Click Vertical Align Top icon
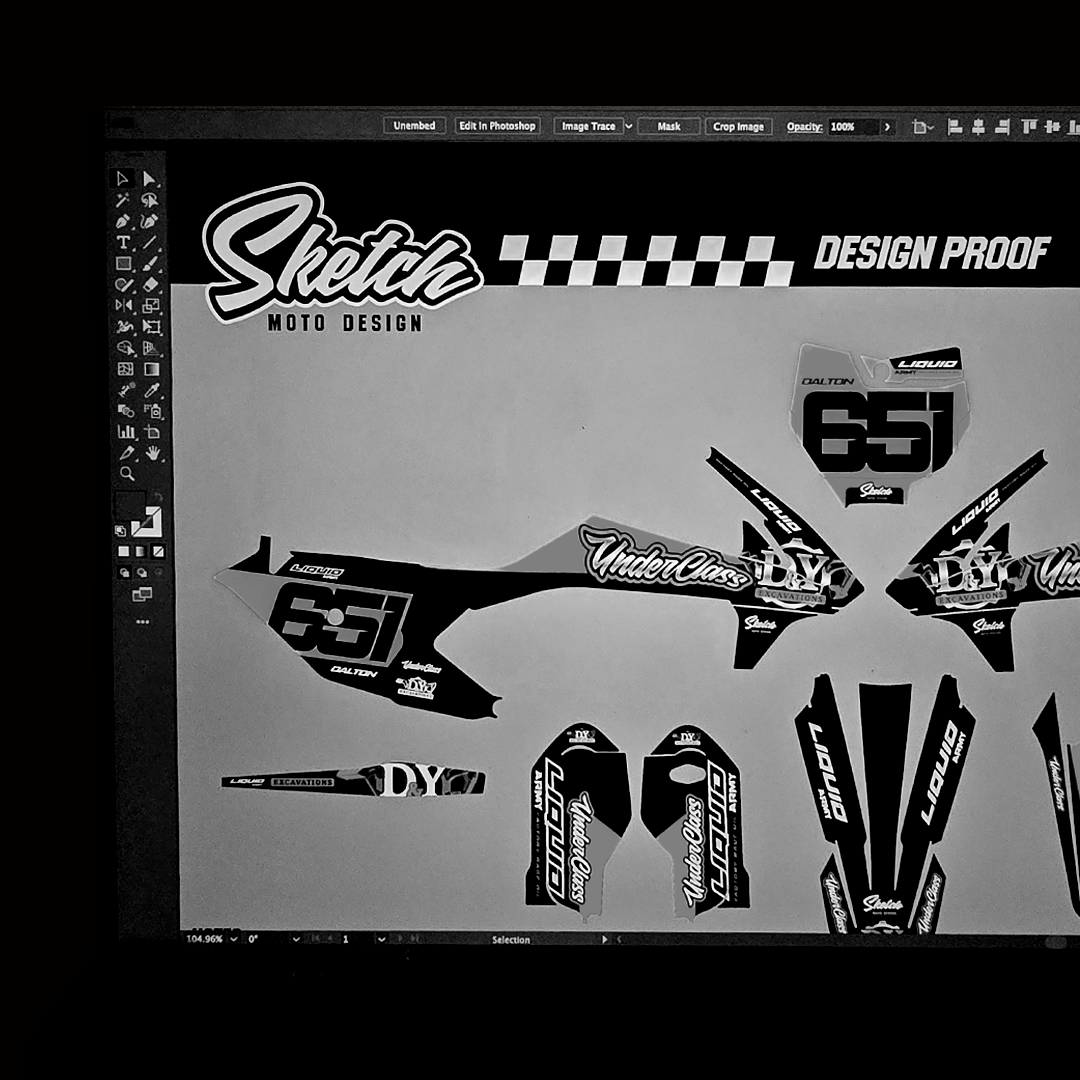 pyautogui.click(x=1029, y=126)
